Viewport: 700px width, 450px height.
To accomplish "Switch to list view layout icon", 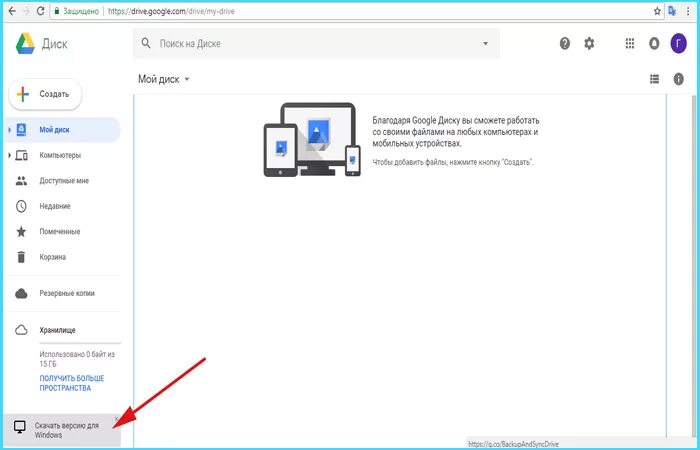I will [654, 79].
